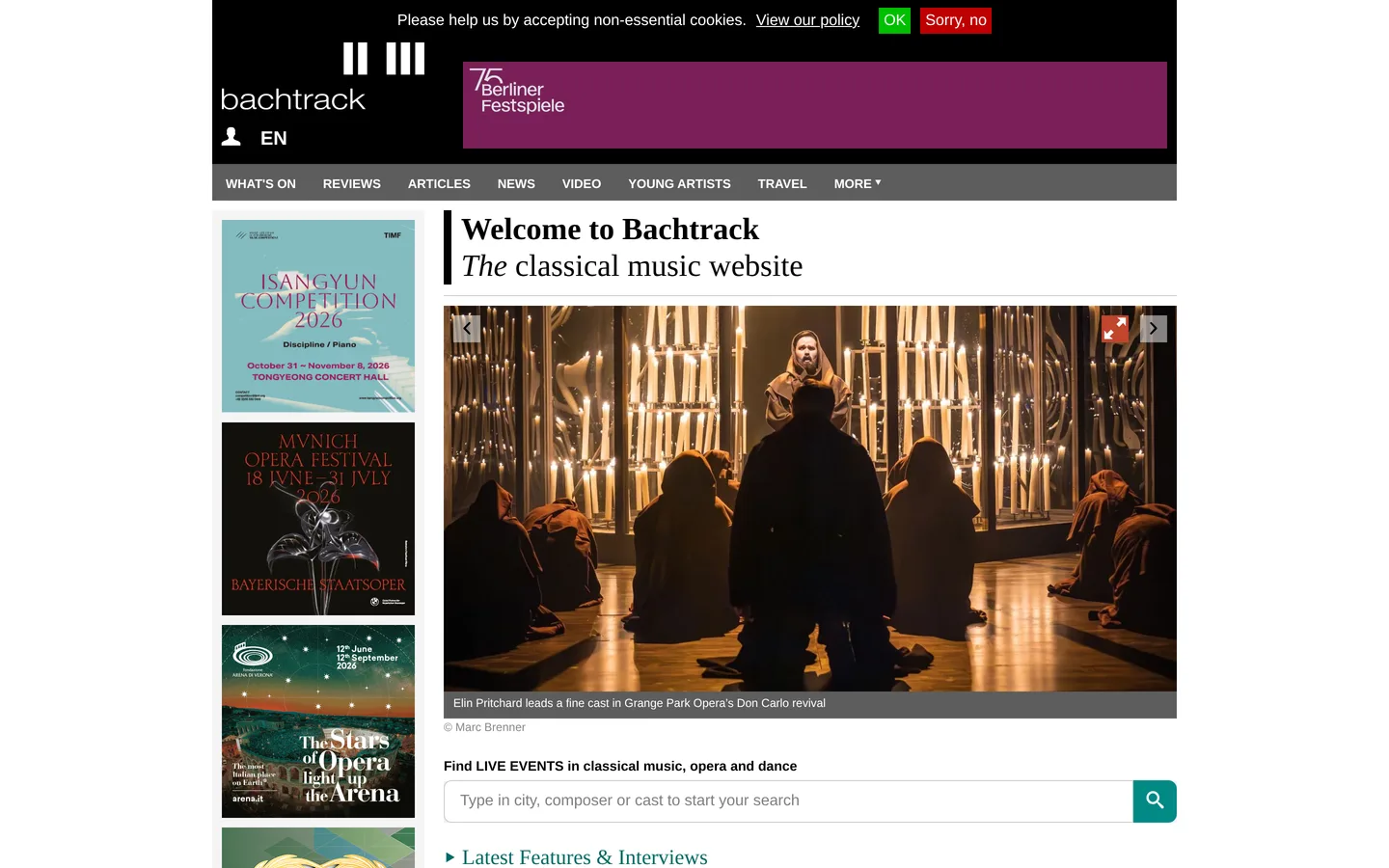The image size is (1389, 868).
Task: Expand the carousel image to fullscreen
Action: (1115, 329)
